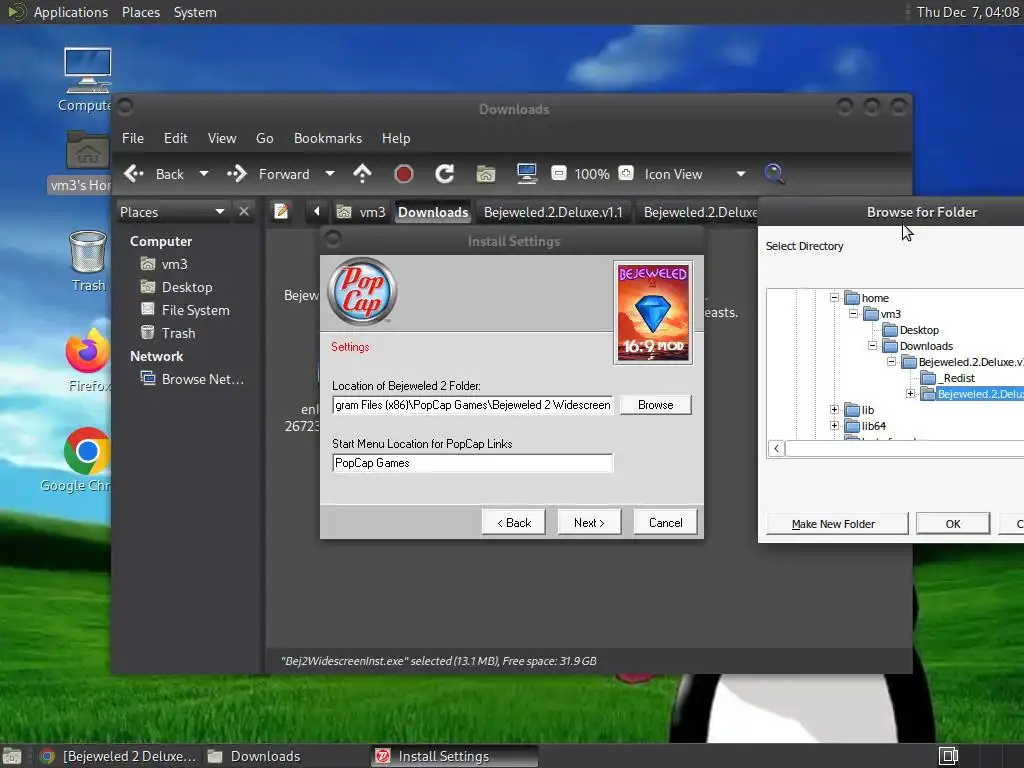The image size is (1024, 768).
Task: Open the File menu
Action: click(133, 138)
